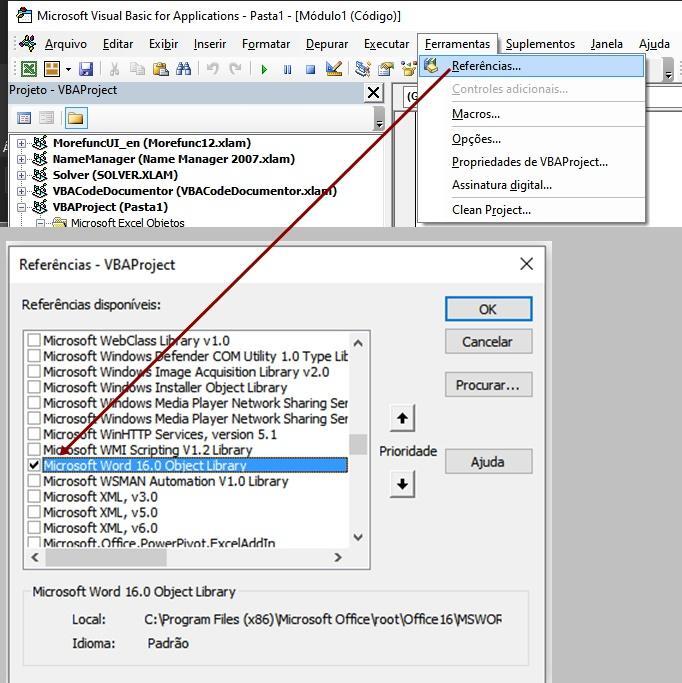The image size is (682, 683).
Task: Close the Projeto - VBAProject pane
Action: point(374,92)
